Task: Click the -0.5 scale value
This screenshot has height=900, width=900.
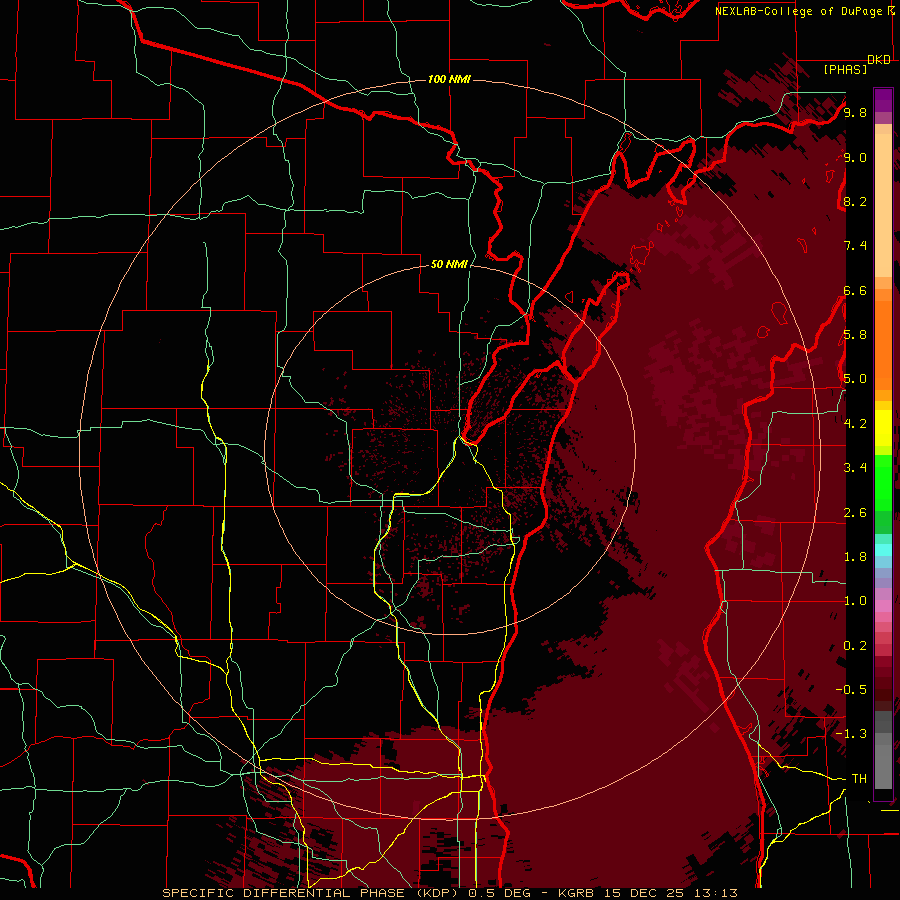Action: 852,690
